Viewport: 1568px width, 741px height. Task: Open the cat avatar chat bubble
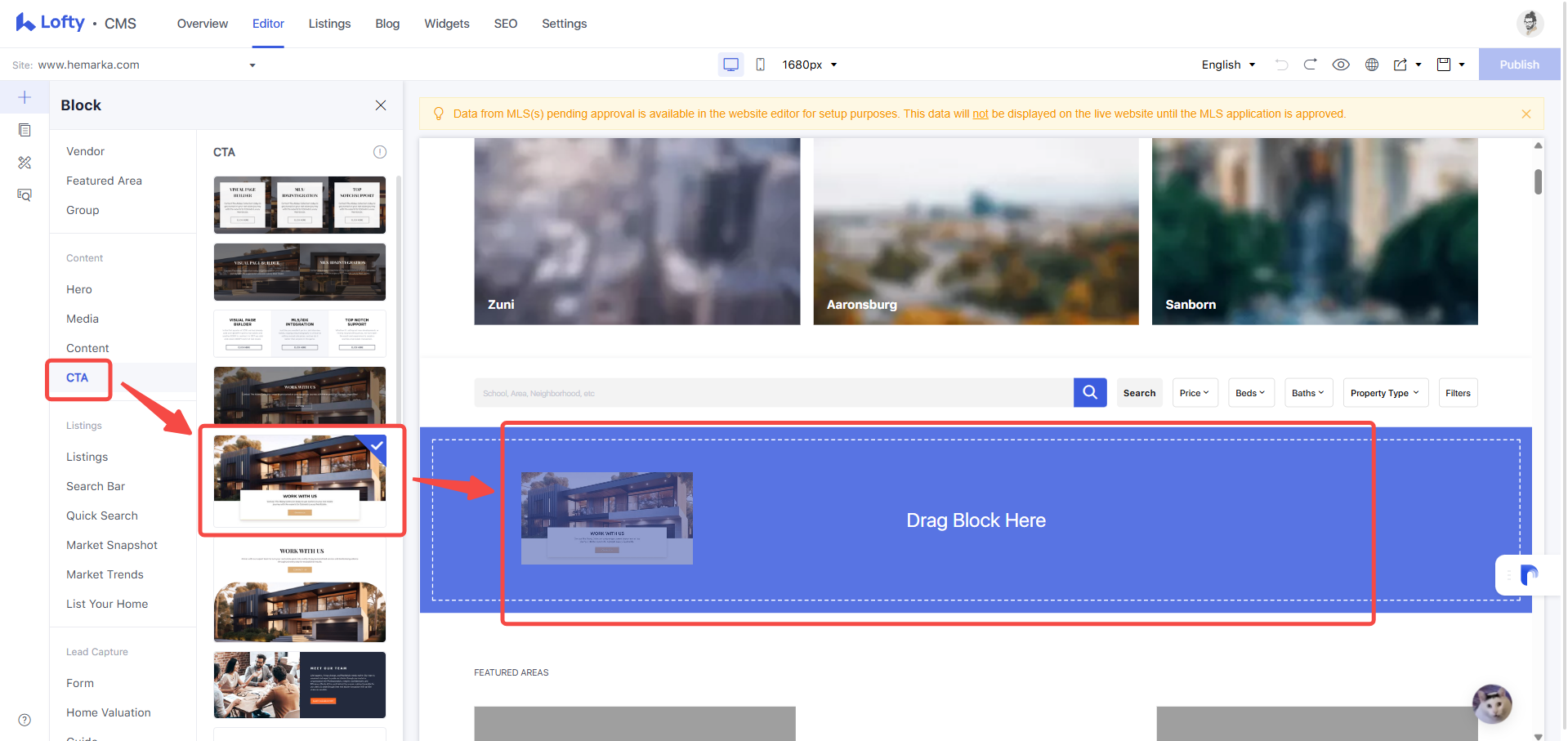(1492, 703)
